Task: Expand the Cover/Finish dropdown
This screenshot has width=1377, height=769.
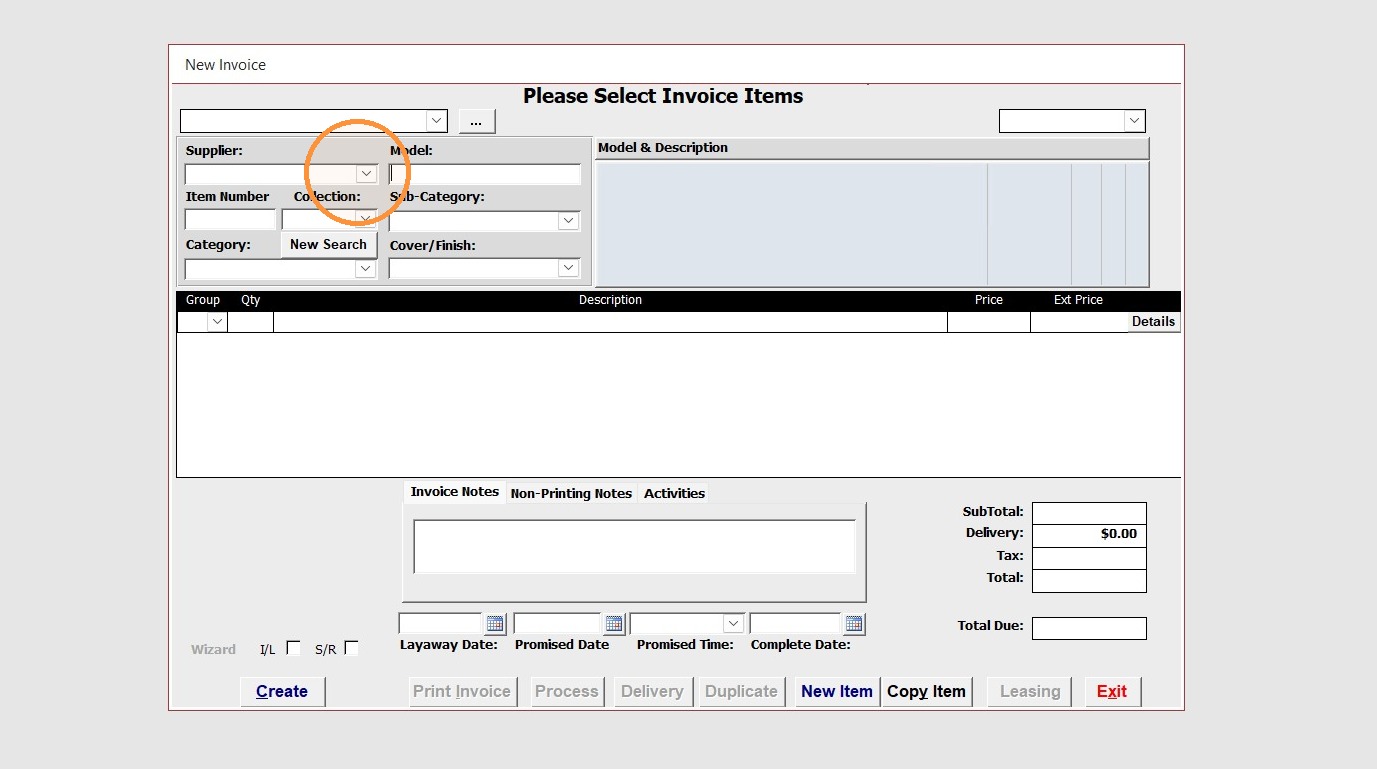Action: (569, 268)
